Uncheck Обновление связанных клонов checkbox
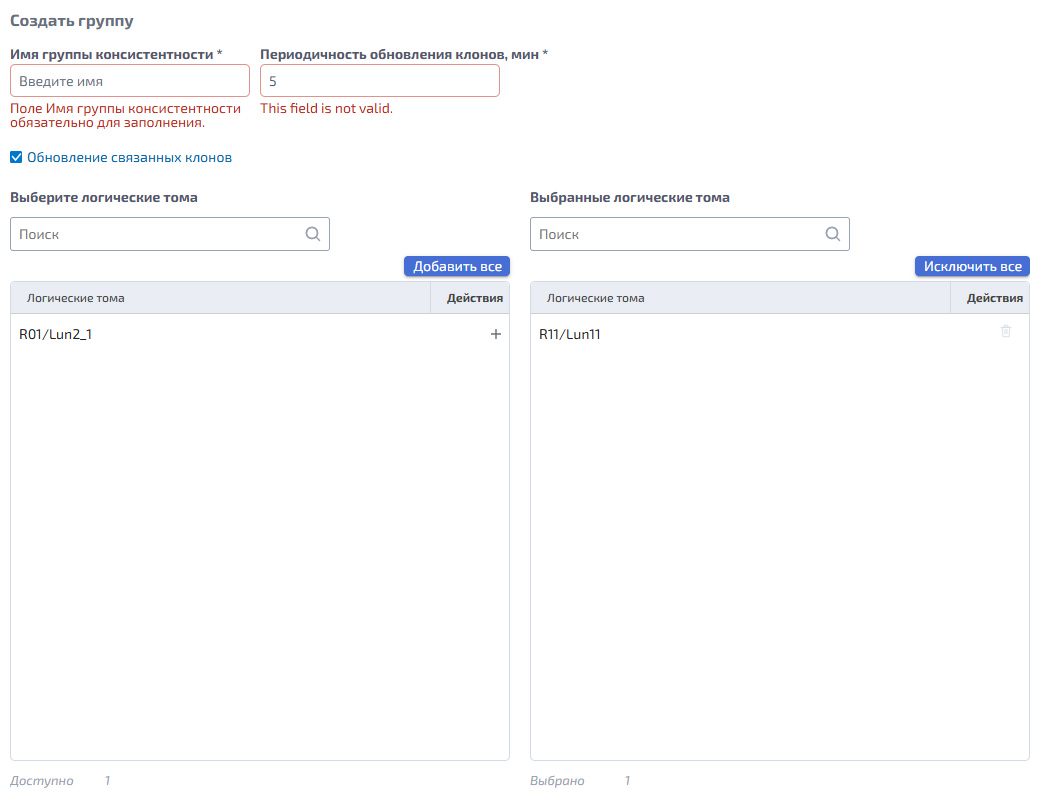This screenshot has height=798, width=1040. point(17,157)
